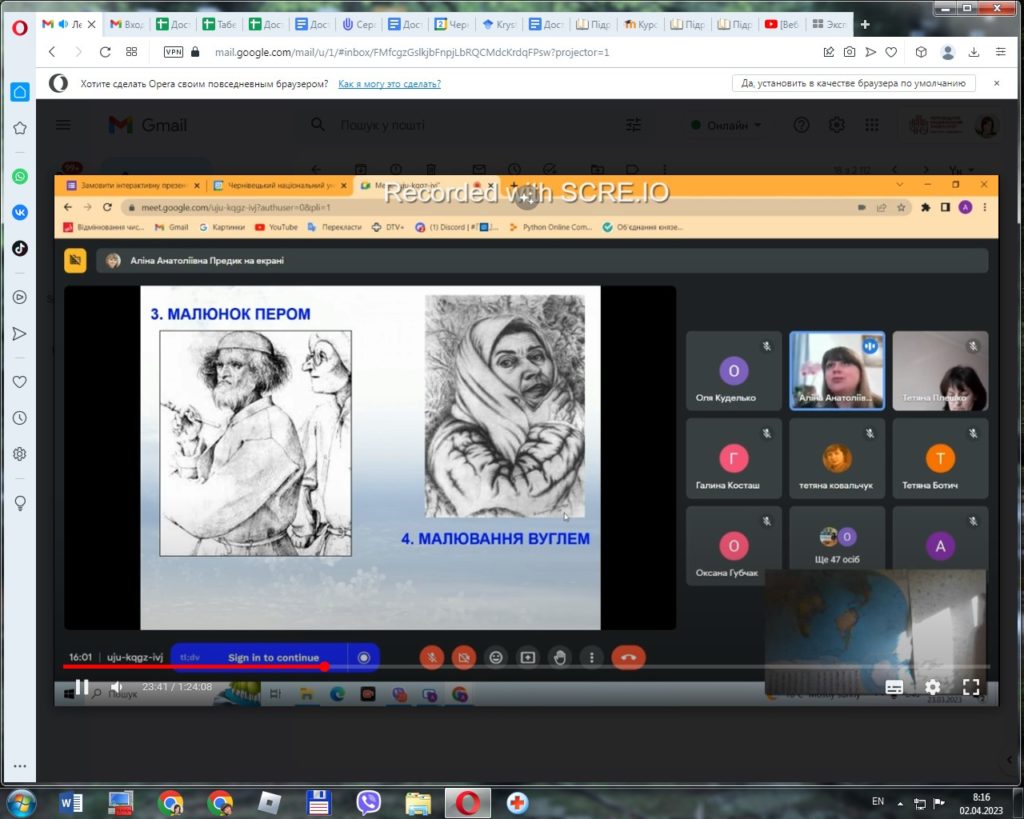Open Opera profile account icon

point(948,52)
